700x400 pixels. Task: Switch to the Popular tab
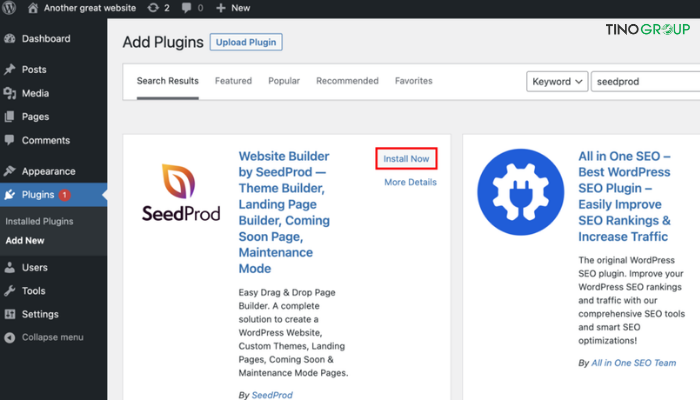point(284,81)
